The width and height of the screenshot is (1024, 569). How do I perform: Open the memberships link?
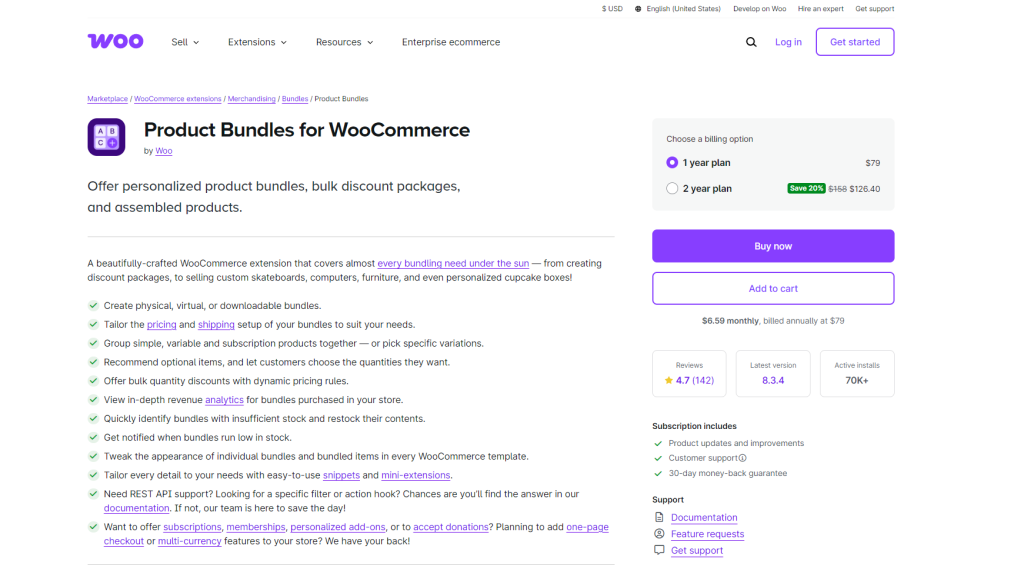pos(255,527)
